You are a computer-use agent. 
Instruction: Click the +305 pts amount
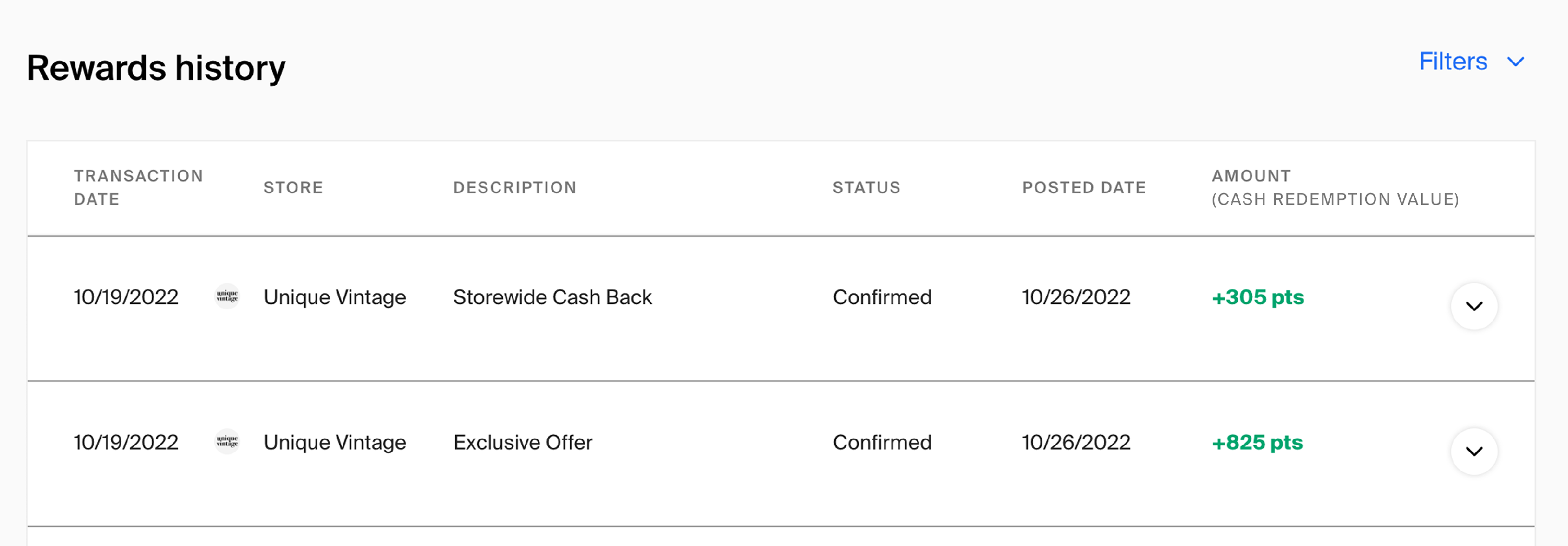[1257, 298]
